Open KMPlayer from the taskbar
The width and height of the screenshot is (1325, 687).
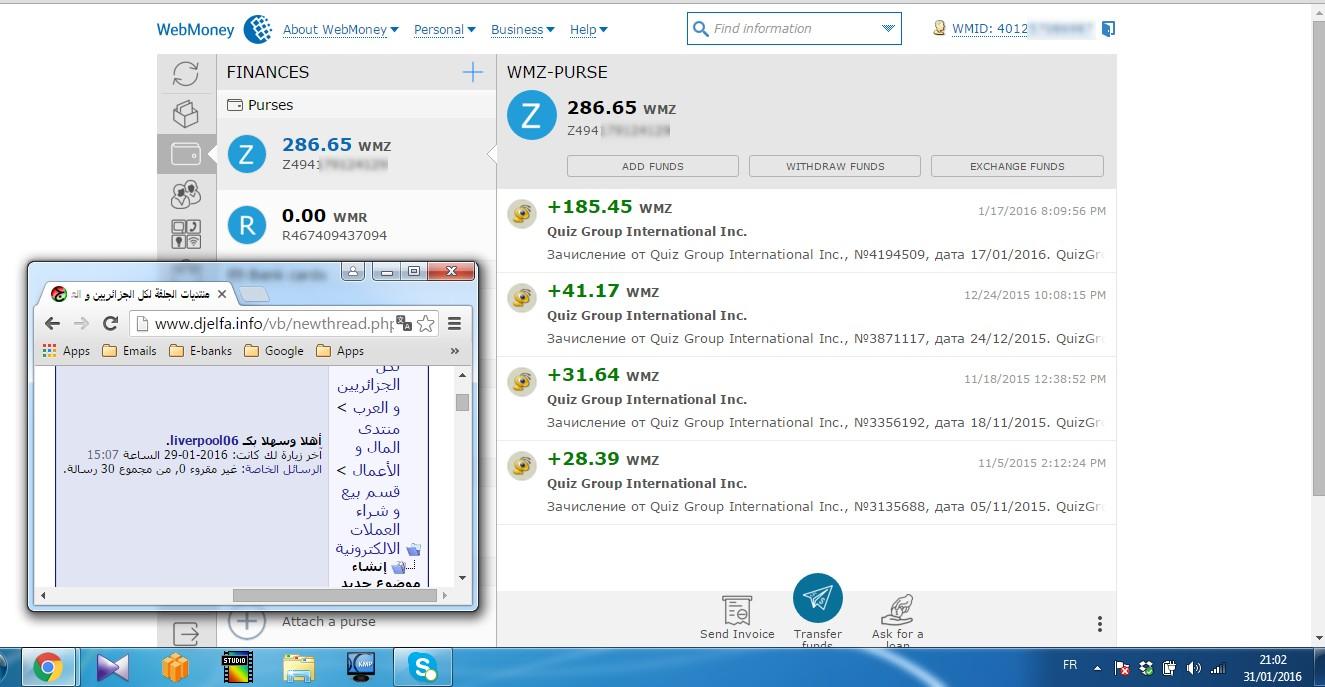360,667
